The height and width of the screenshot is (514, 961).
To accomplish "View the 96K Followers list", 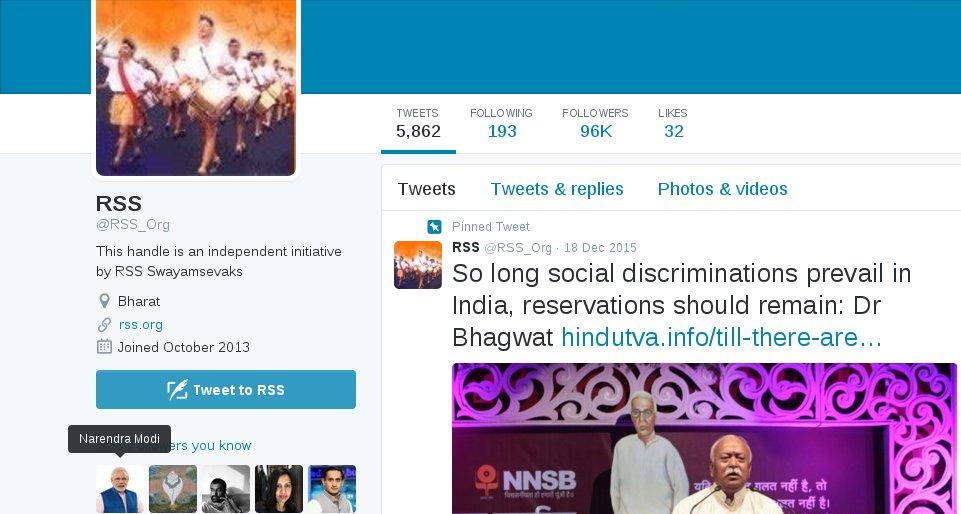I will pos(595,123).
